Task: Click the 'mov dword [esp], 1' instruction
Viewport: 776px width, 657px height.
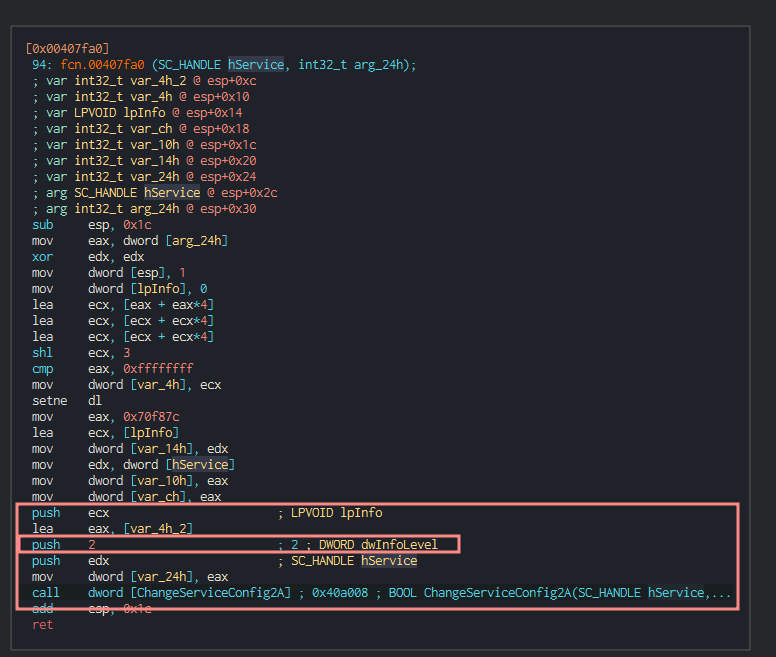Action: [x=108, y=273]
